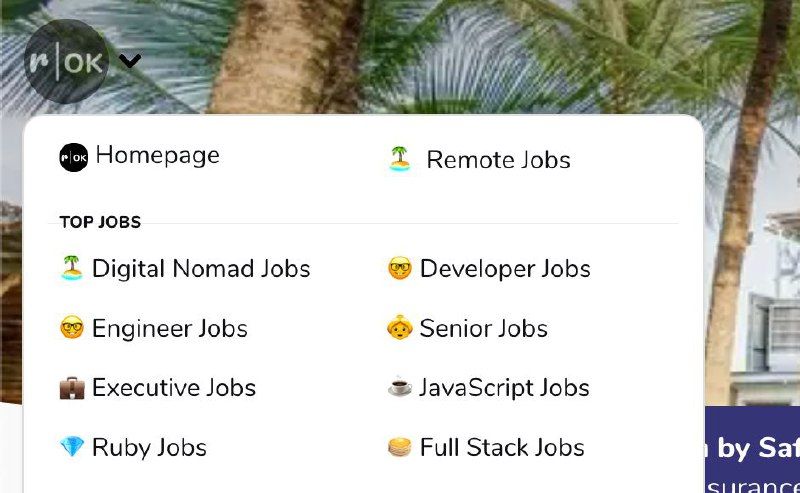Select the JavaScript Jobs link

point(504,388)
